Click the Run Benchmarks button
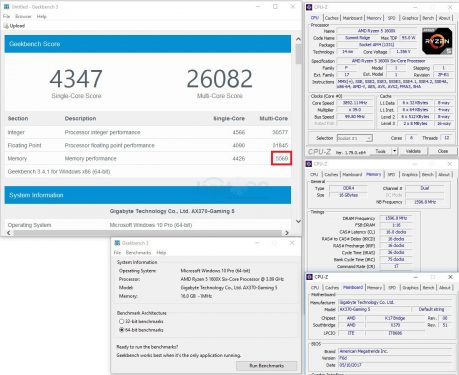 267,366
